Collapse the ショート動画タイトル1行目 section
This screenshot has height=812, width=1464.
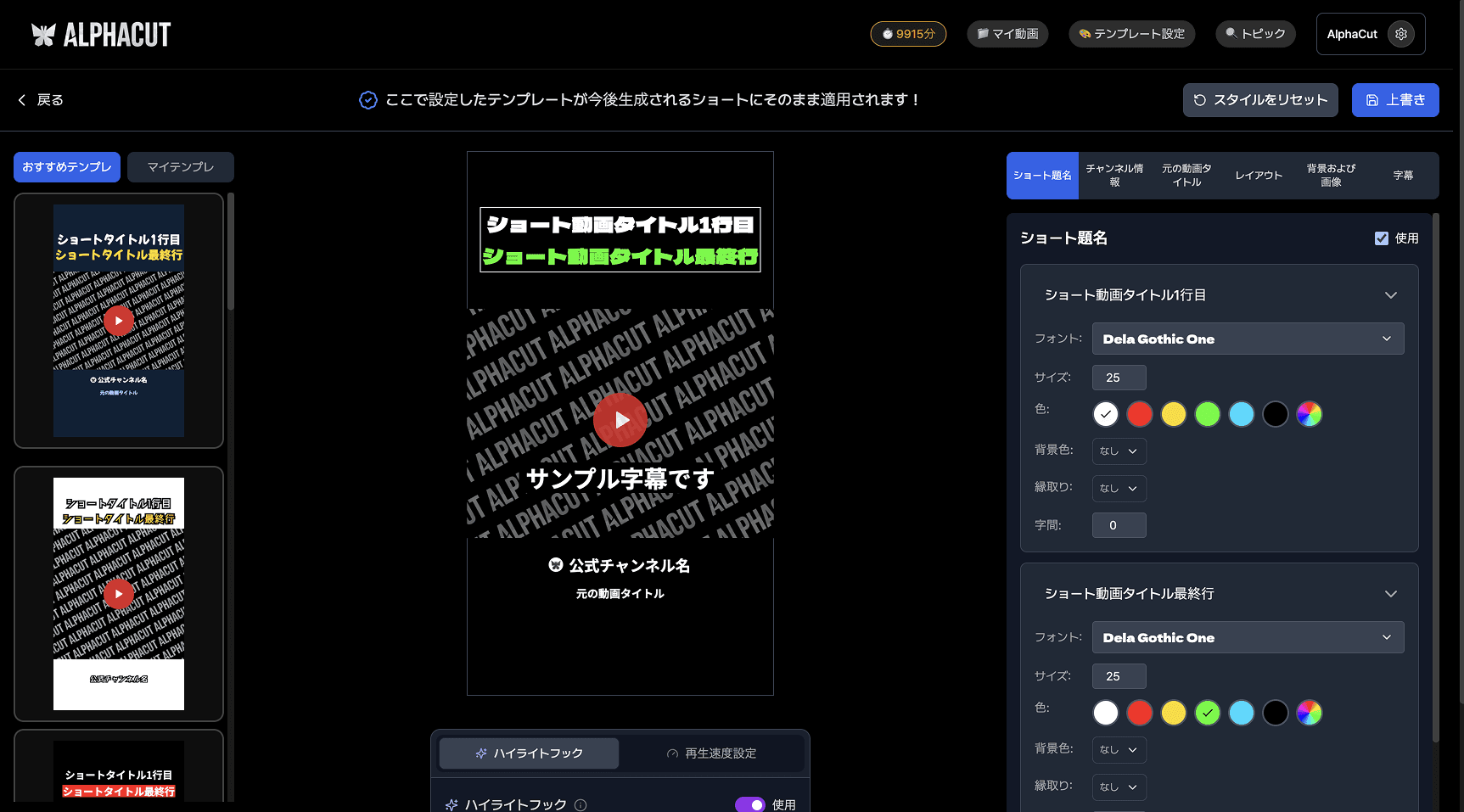(1390, 294)
